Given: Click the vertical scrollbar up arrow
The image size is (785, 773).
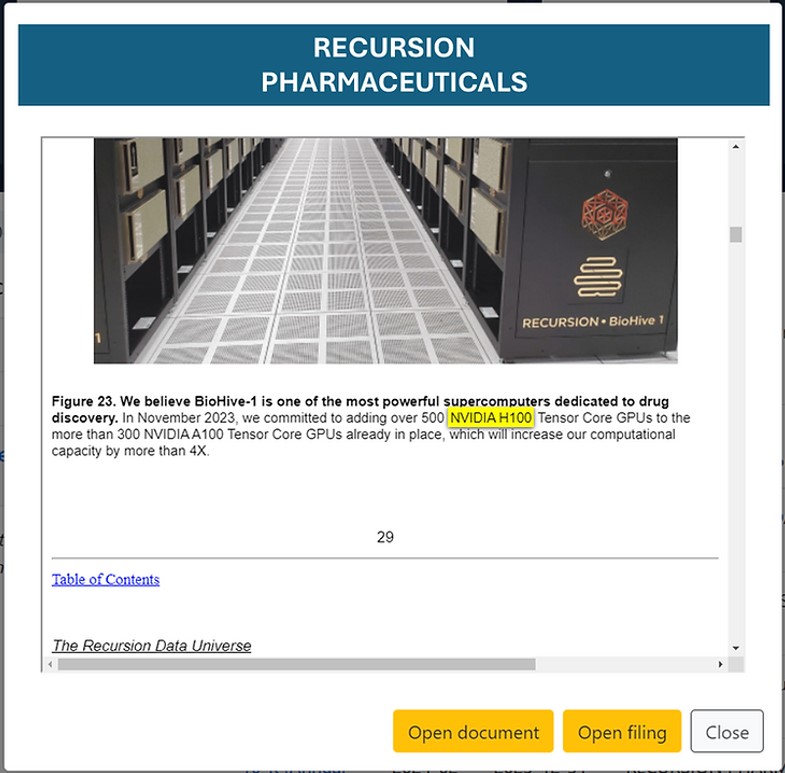Looking at the screenshot, I should point(735,147).
